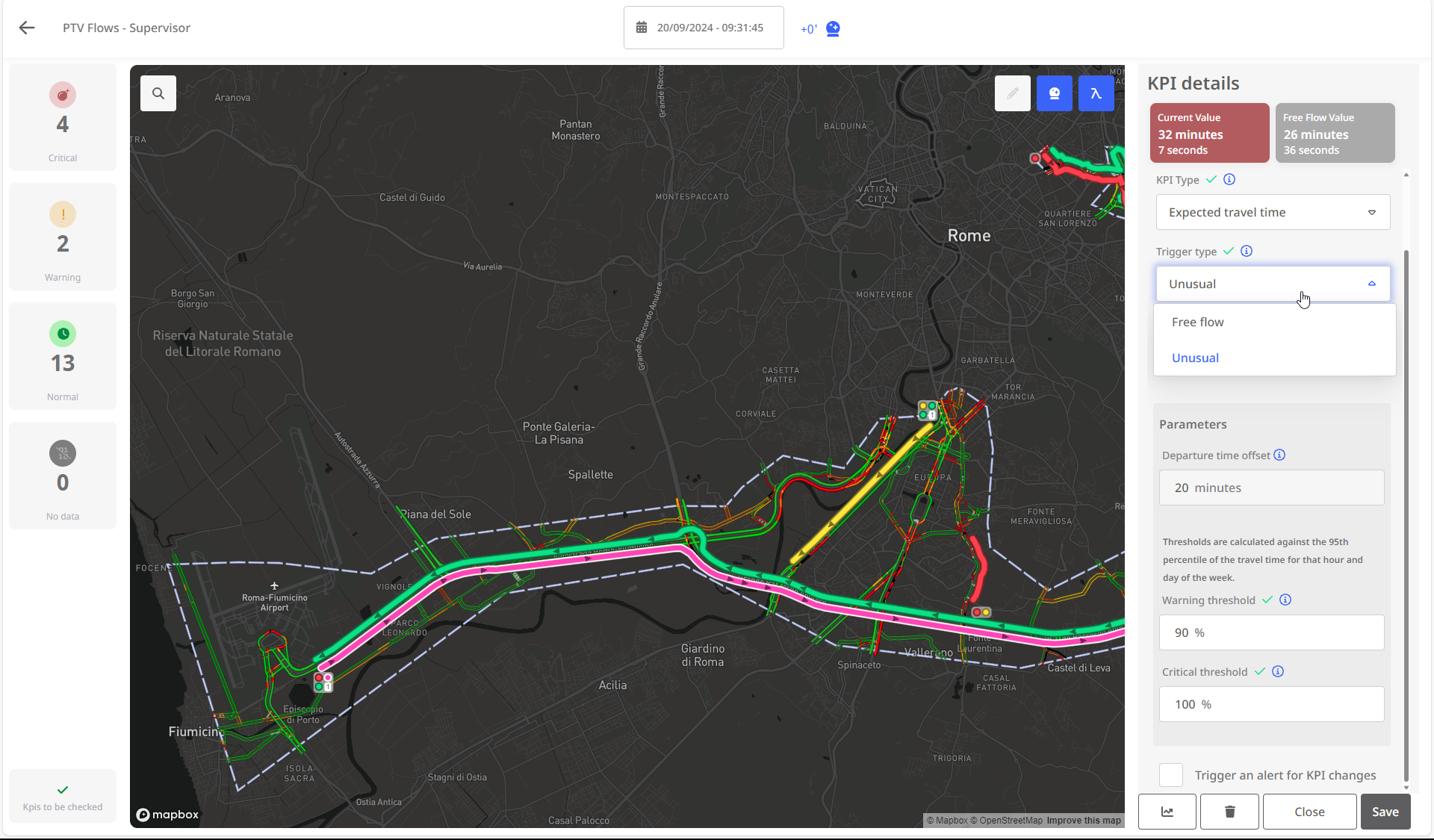Click the back arrow beside PTV Flows - Supervisor

[27, 28]
